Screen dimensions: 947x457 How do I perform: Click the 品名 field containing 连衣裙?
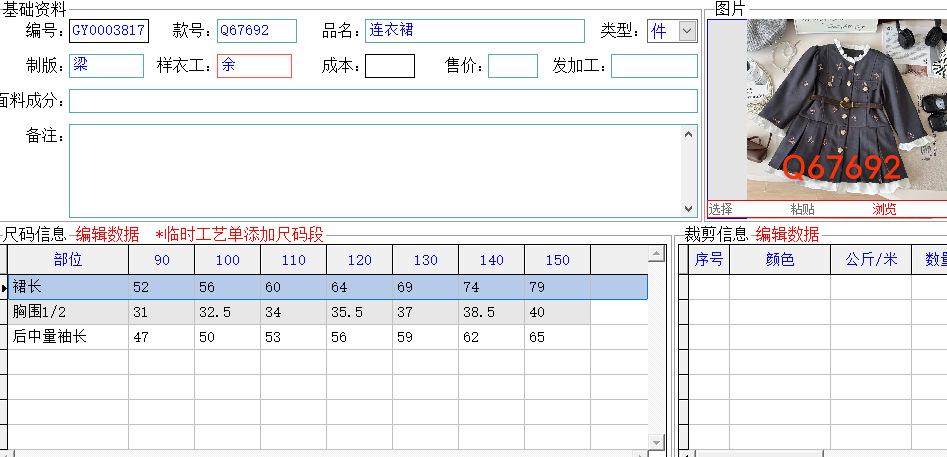(474, 31)
